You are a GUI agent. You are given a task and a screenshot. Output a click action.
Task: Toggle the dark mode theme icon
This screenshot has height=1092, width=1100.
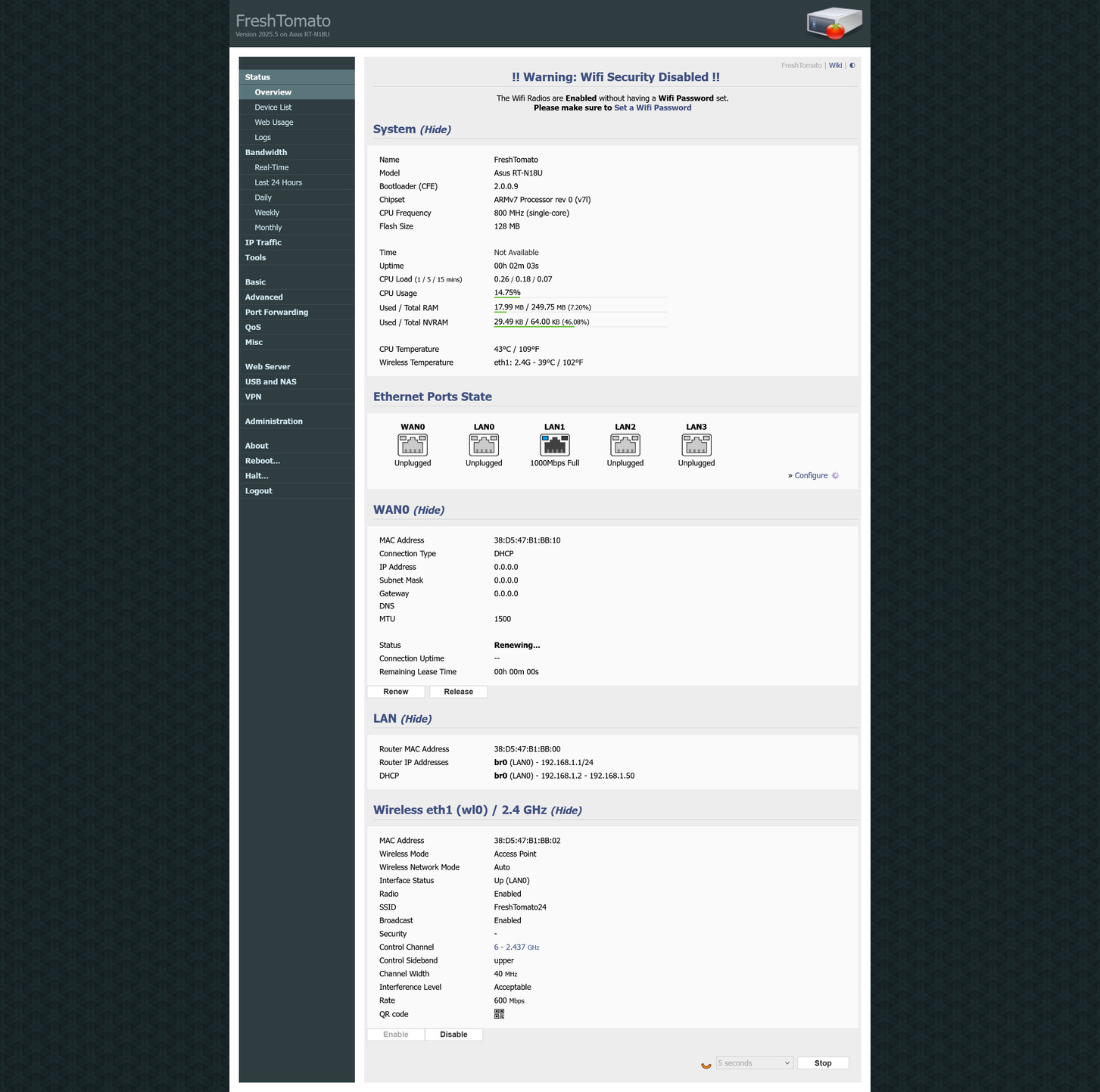click(852, 66)
